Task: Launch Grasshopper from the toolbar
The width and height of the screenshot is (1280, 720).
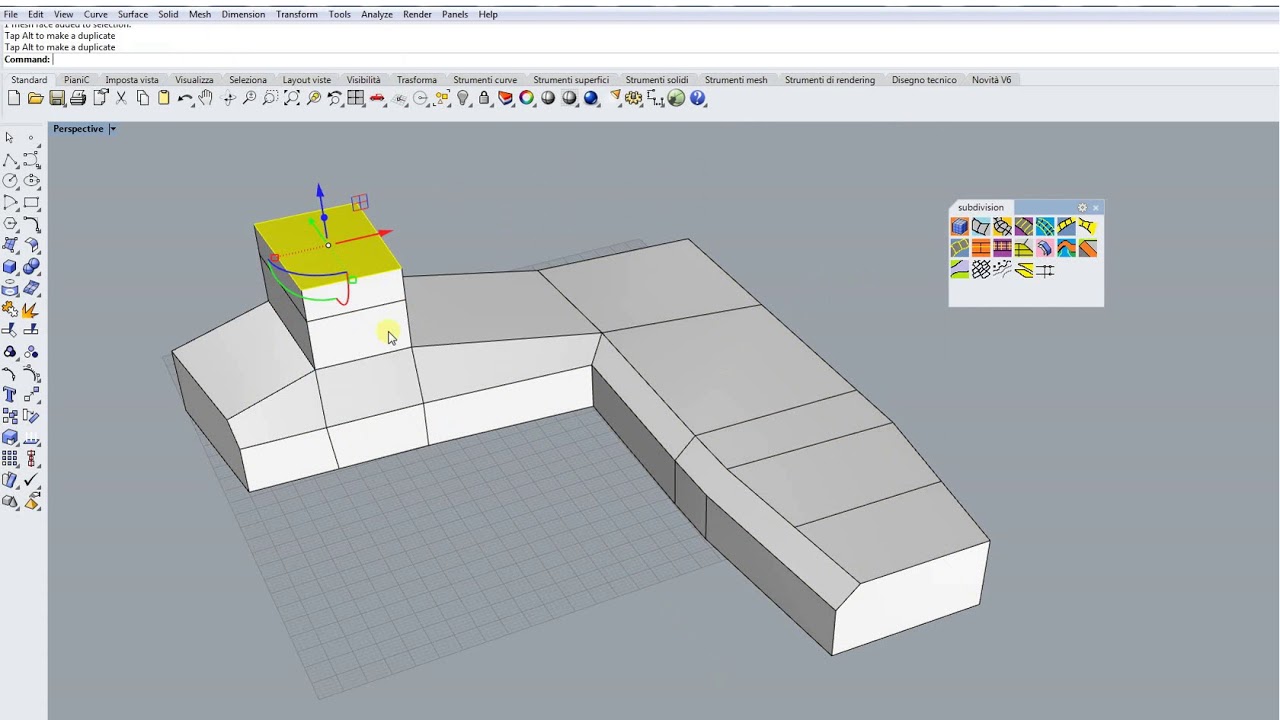Action: 677,98
